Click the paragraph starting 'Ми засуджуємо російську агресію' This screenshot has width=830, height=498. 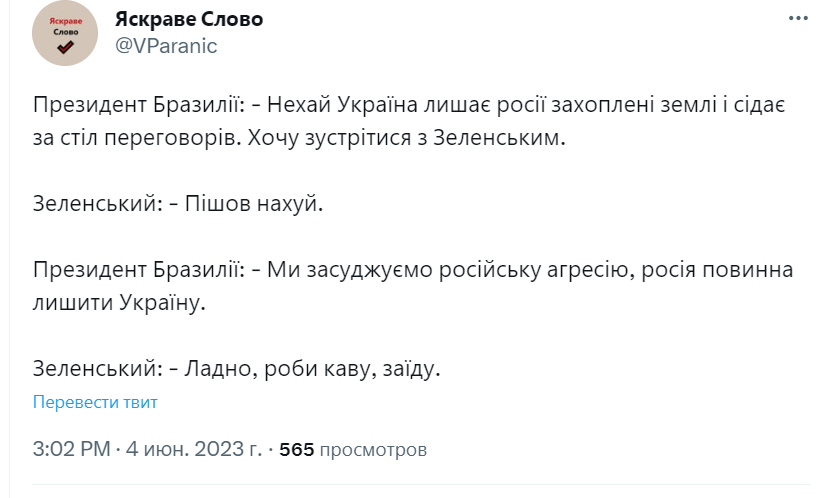coord(413,286)
